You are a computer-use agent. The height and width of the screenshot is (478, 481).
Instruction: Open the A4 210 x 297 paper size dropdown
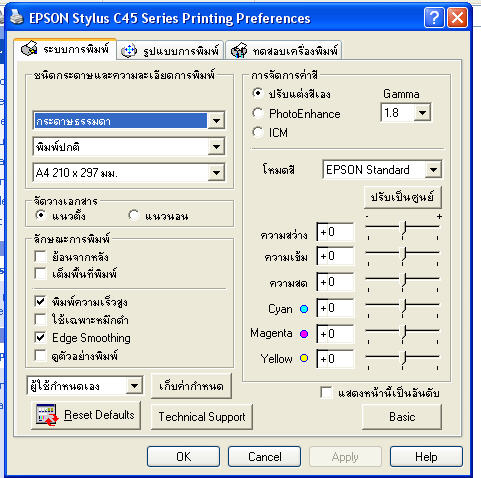pyautogui.click(x=216, y=173)
